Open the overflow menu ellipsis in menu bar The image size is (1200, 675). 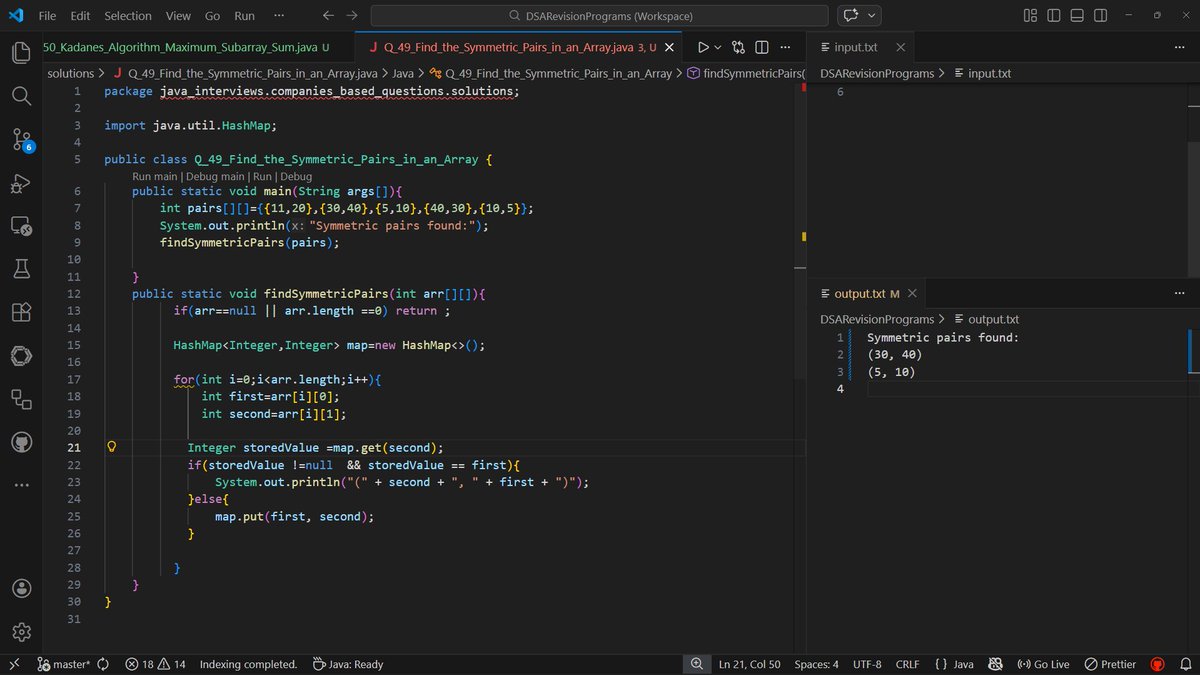click(x=278, y=16)
